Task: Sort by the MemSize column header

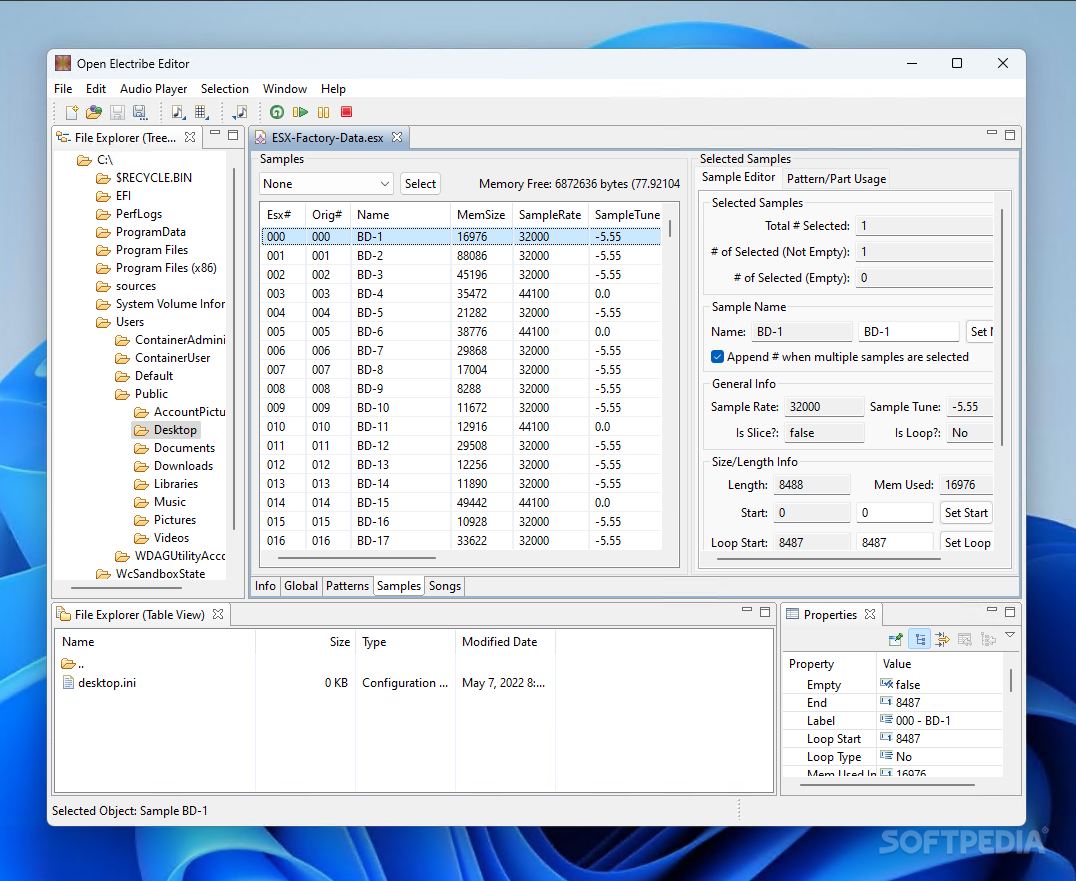Action: pyautogui.click(x=481, y=215)
